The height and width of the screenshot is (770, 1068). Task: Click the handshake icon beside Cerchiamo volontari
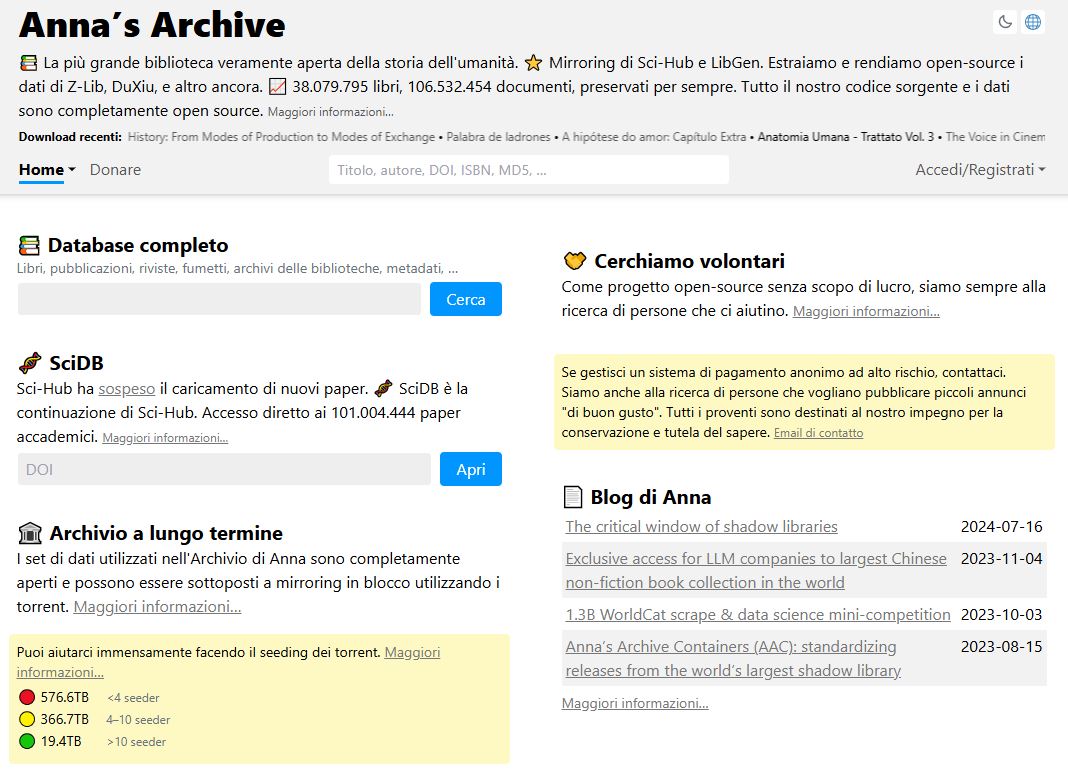[574, 261]
